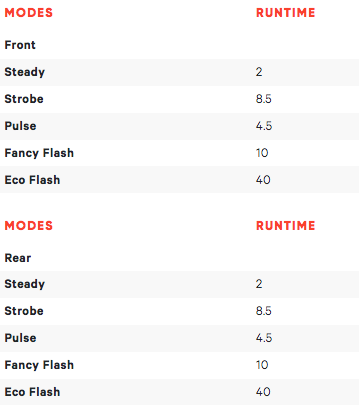Click Steady in the Rear table
The width and height of the screenshot is (362, 405).
(x=25, y=284)
